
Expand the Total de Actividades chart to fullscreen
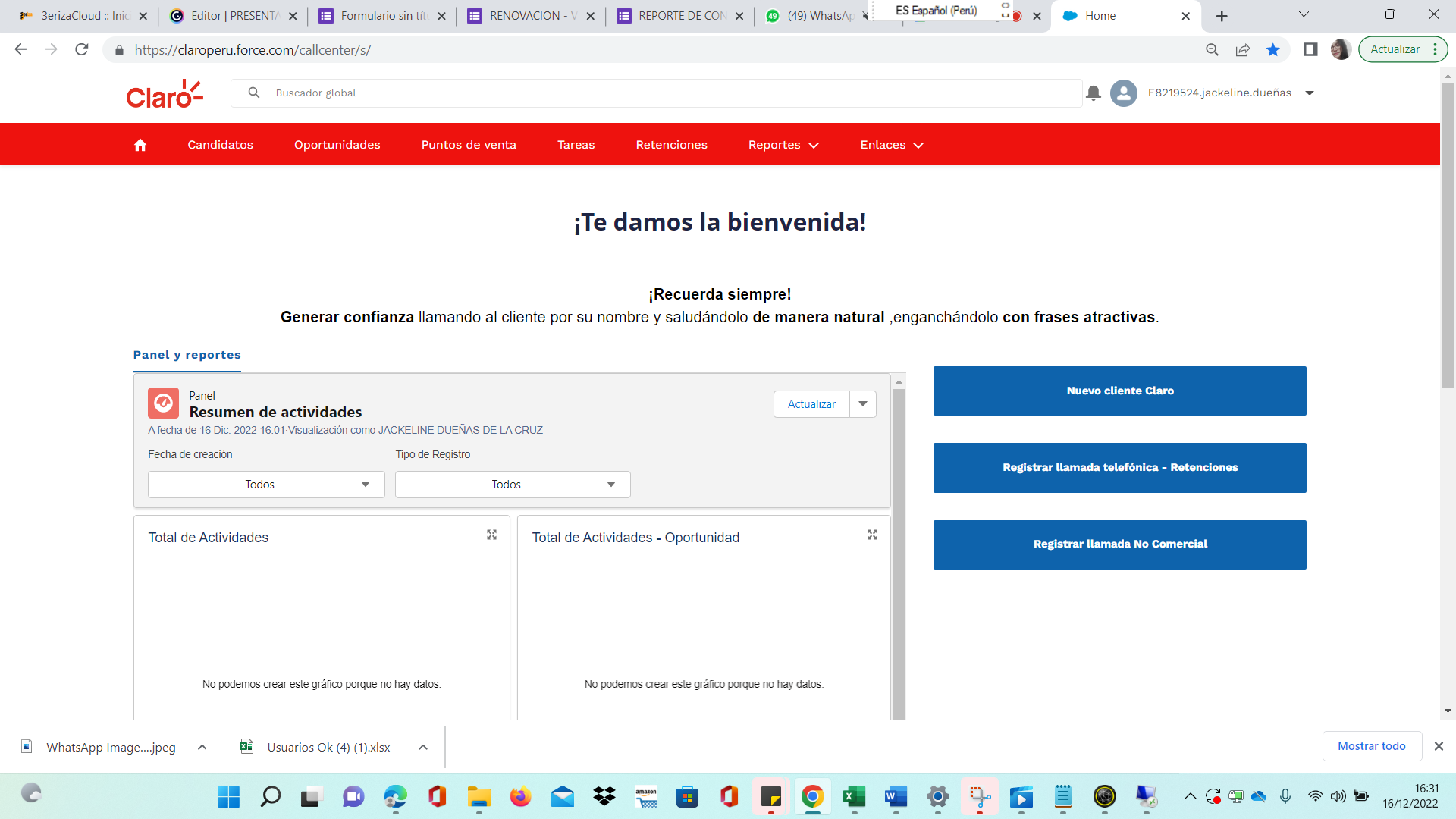tap(491, 535)
